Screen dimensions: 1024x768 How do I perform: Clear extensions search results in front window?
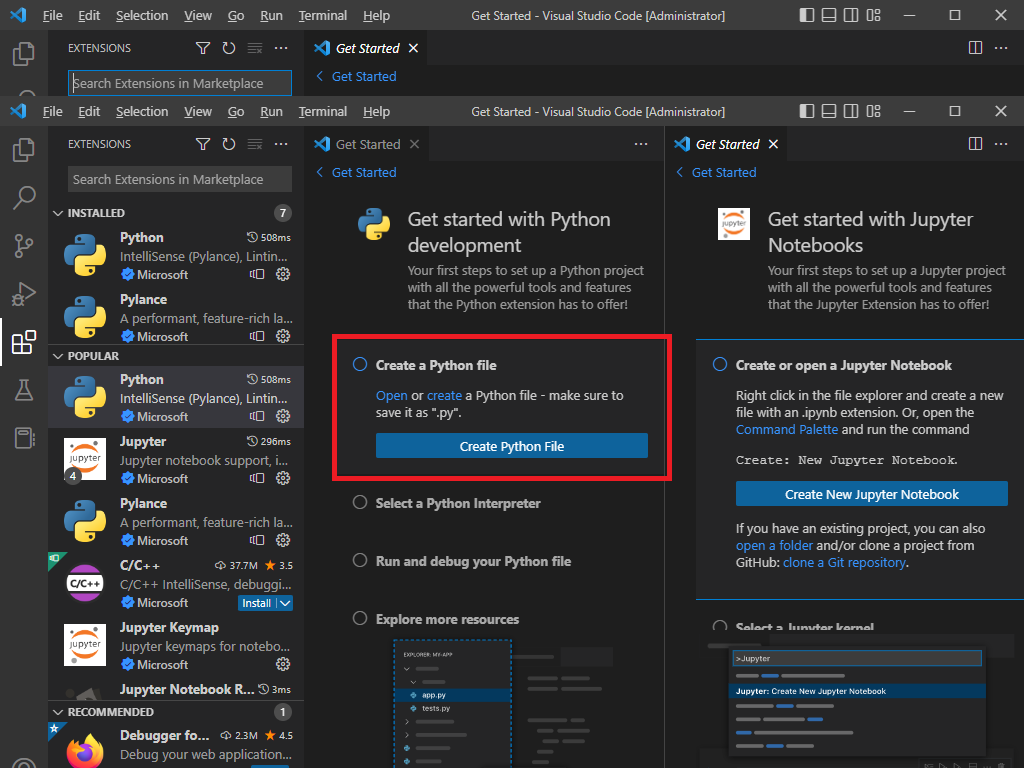coord(255,144)
